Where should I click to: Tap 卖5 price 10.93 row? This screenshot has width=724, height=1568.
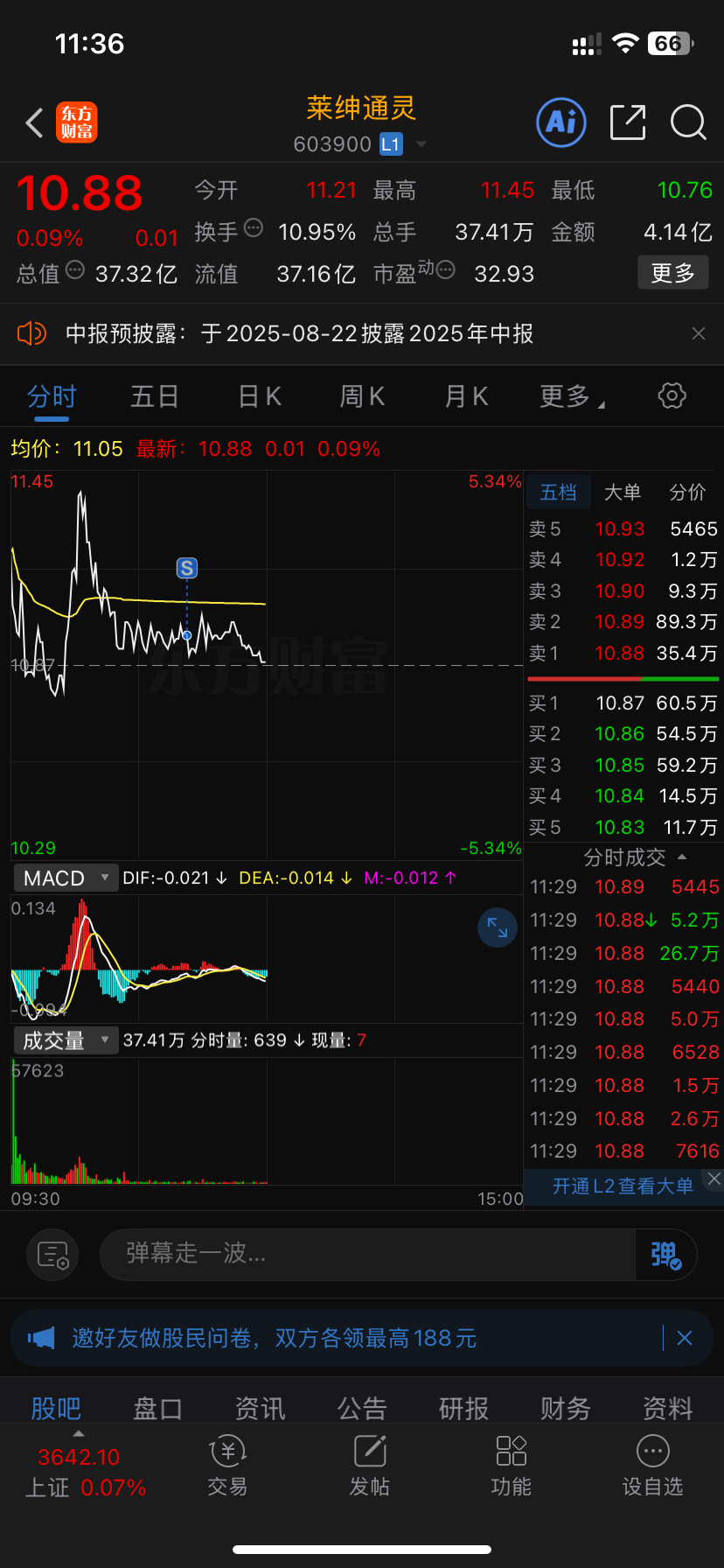(x=623, y=529)
